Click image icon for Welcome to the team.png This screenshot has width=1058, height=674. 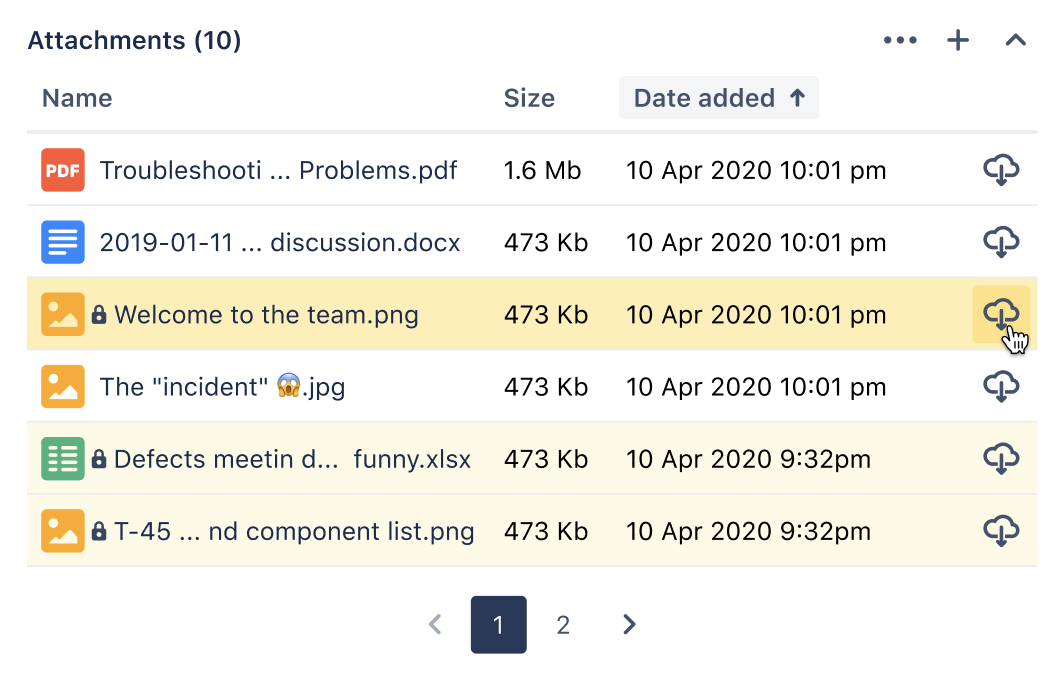(63, 314)
